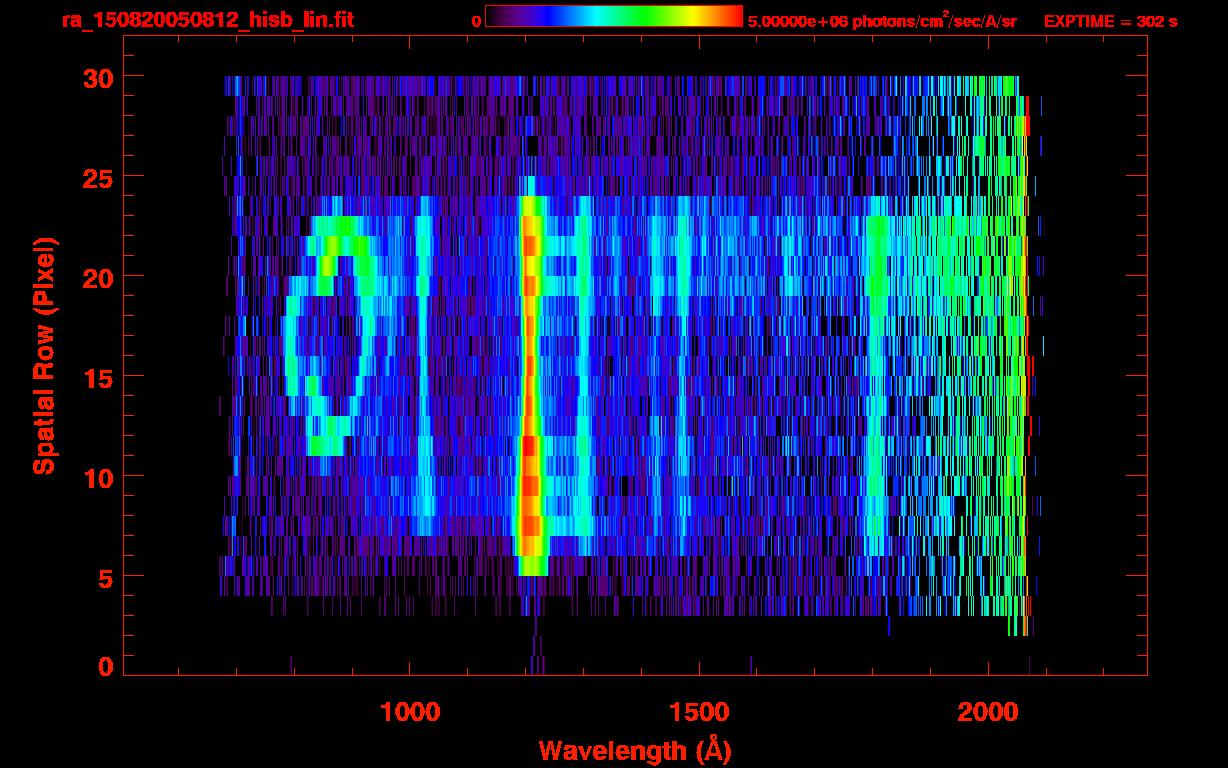Click the 1000 wavelength tick label
Viewport: 1228px width, 768px height.
tap(410, 711)
